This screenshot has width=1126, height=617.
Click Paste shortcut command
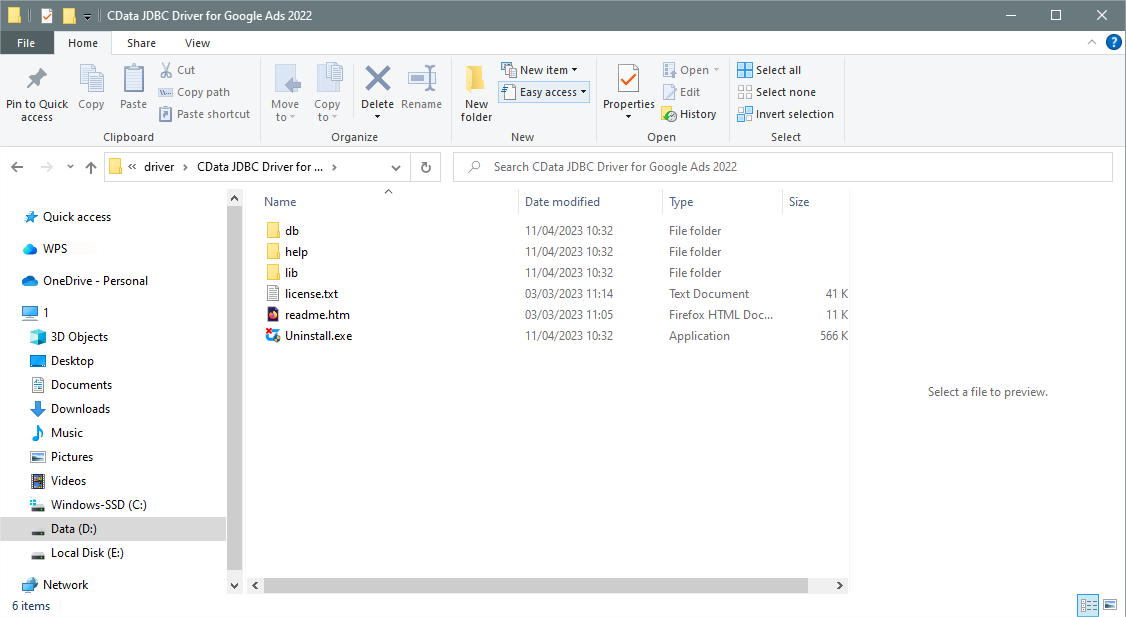[x=205, y=114]
